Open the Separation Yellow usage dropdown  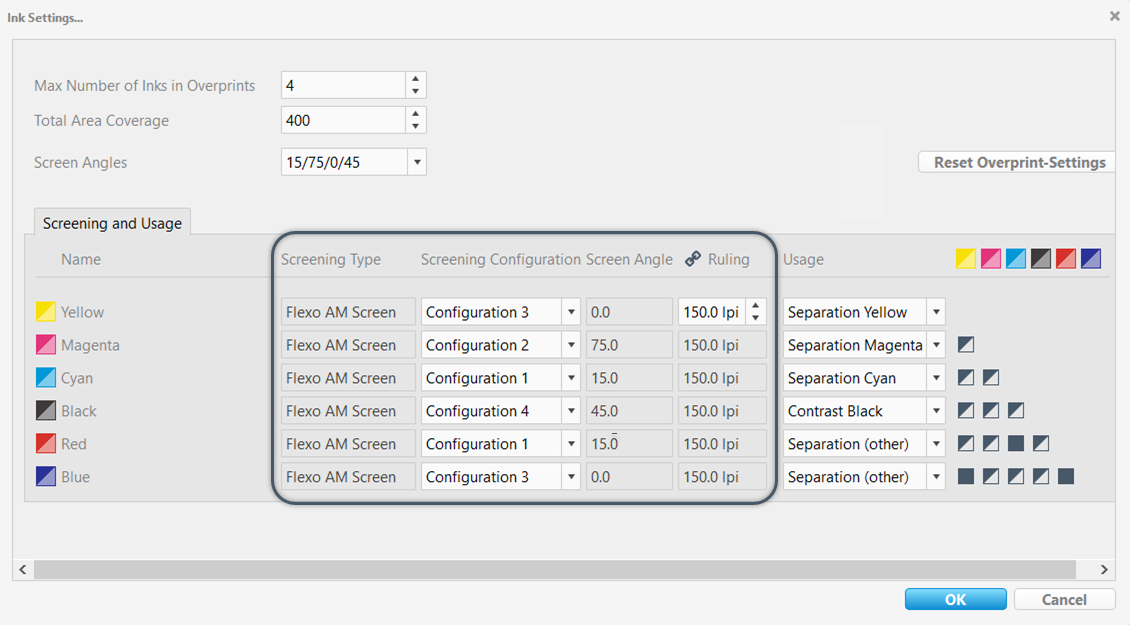pos(936,312)
